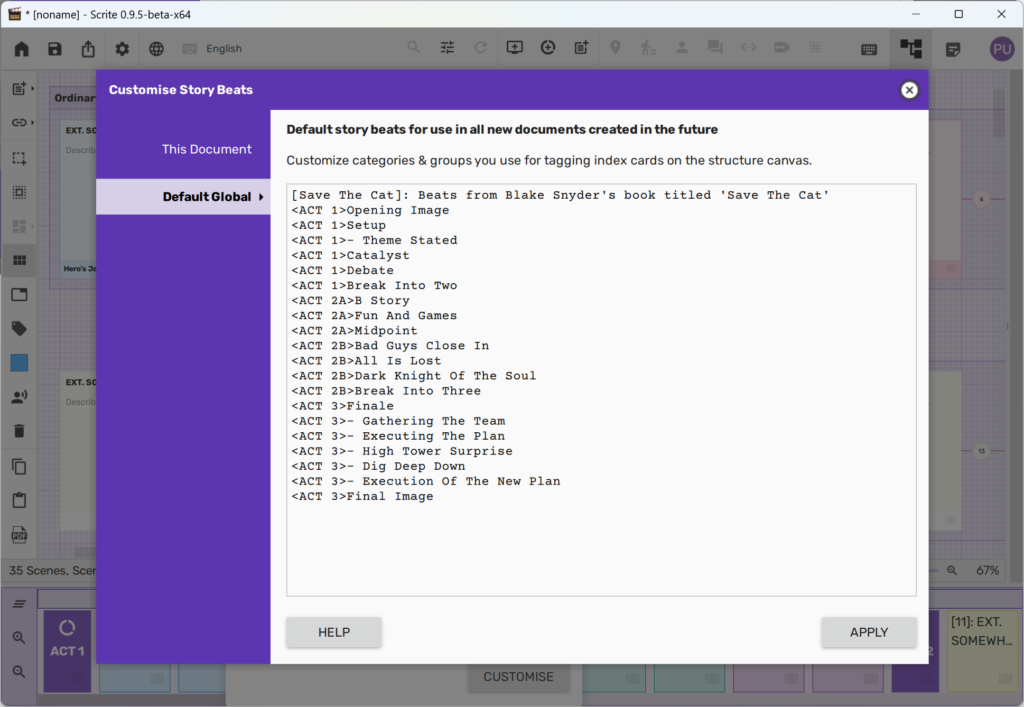This screenshot has height=707, width=1024.
Task: Click the trash delete sidebar icon
Action: pos(20,431)
